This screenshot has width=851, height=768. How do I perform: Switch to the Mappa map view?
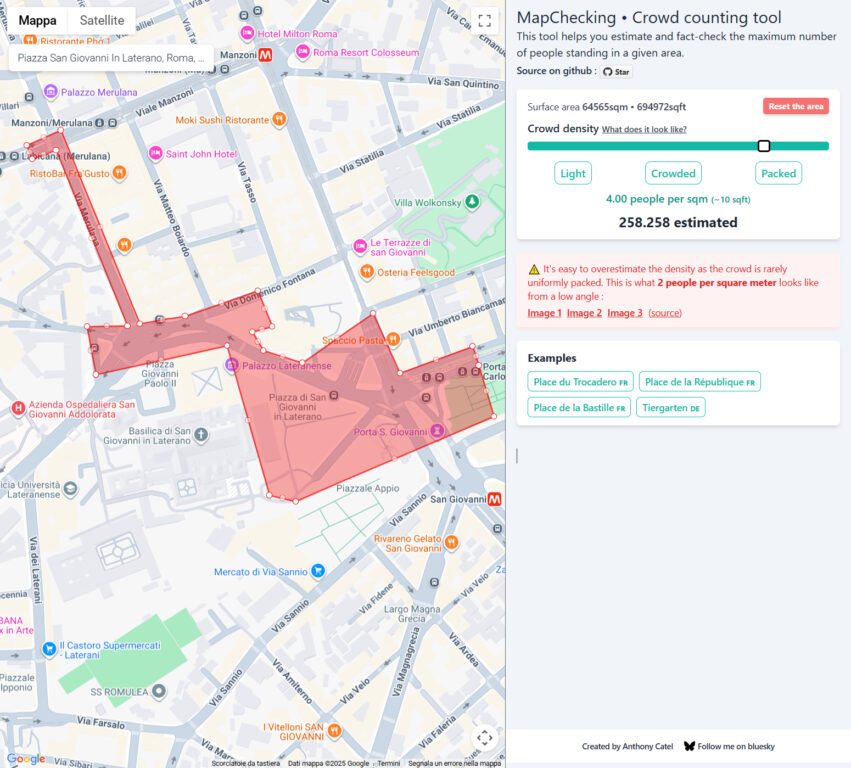[x=39, y=20]
